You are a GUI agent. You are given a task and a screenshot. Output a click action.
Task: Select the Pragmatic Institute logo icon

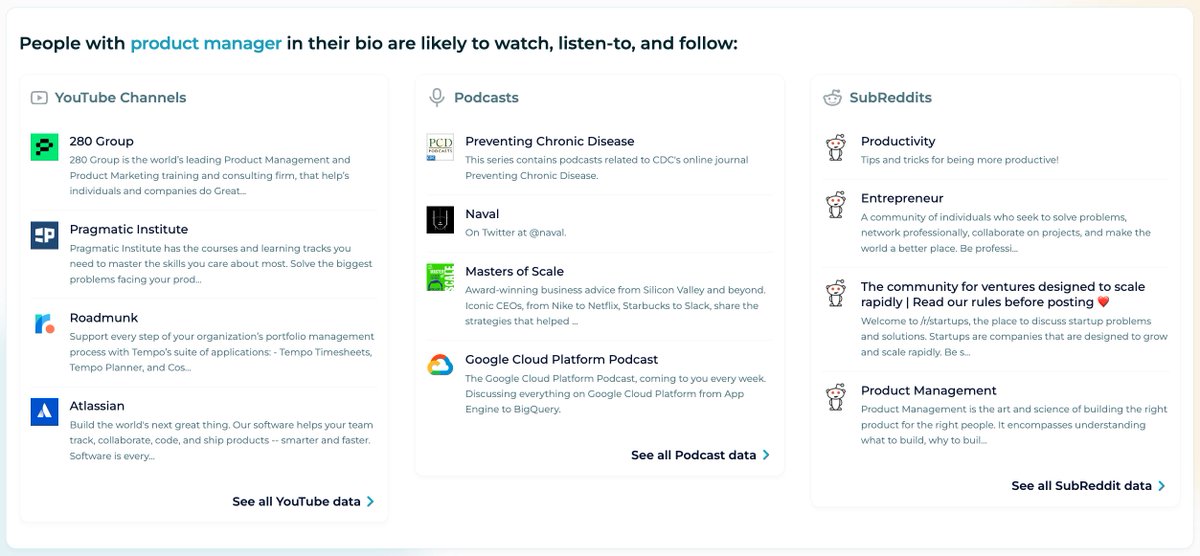tap(45, 235)
